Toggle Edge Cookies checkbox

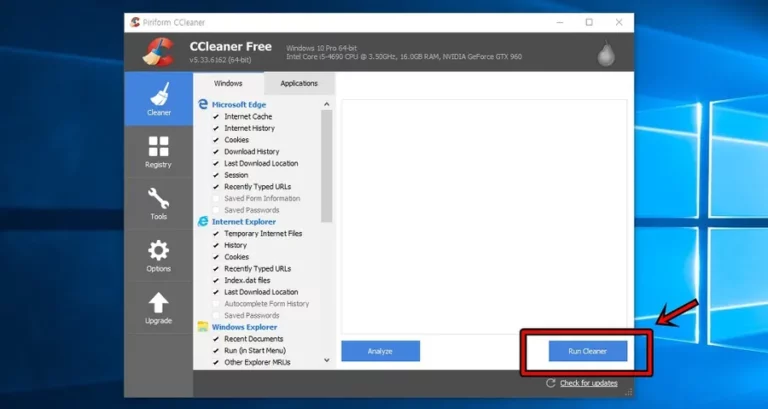tap(216, 140)
